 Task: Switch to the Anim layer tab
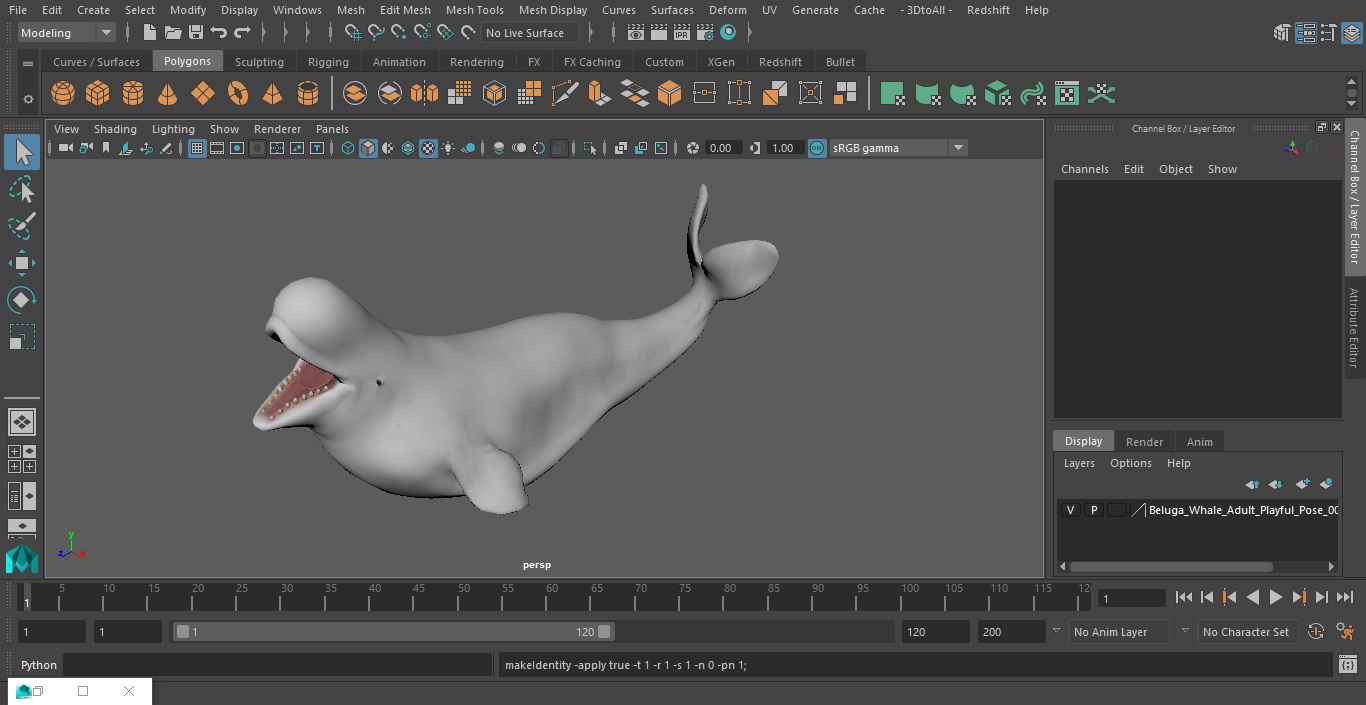click(x=1199, y=442)
